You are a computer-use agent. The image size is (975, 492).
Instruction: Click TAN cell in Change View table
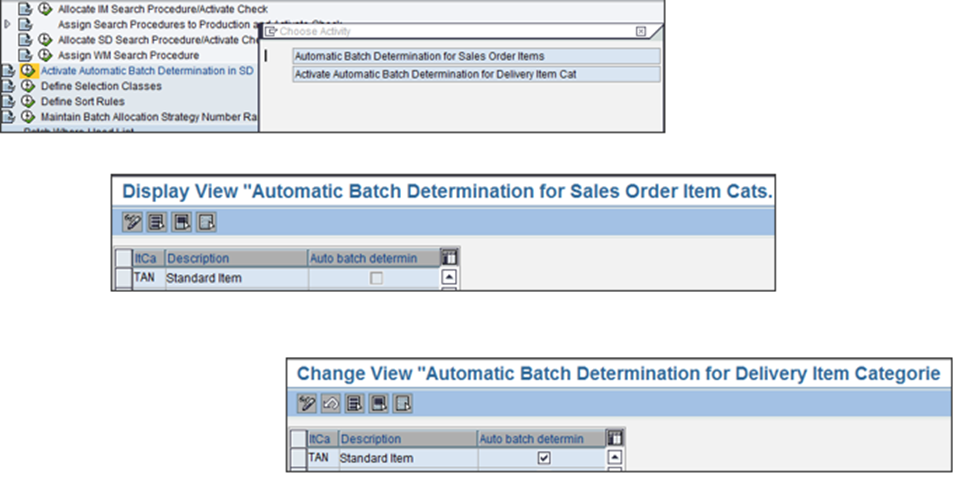[323, 458]
